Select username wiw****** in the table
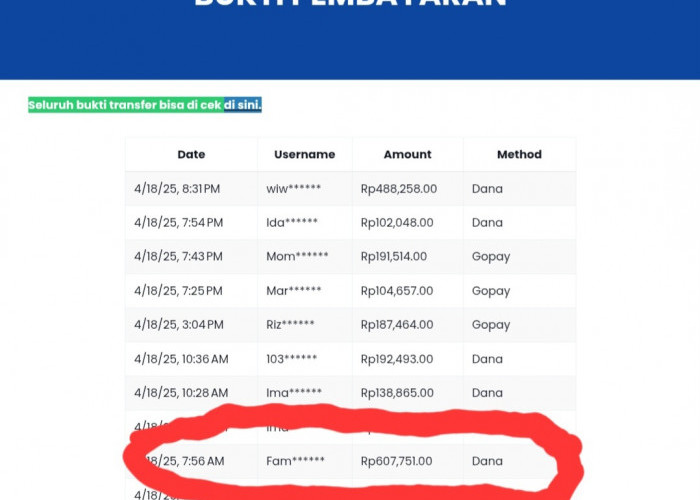Viewport: 700px width, 500px height. [x=293, y=188]
